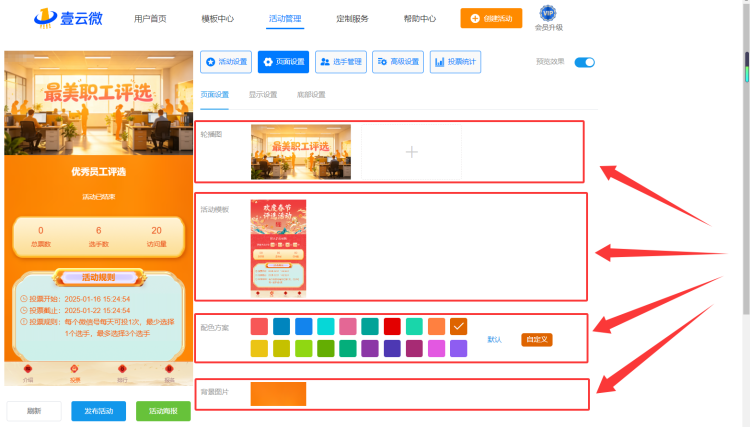Image resolution: width=750 pixels, height=427 pixels.
Task: Tap the 排行 icon in the preview footer
Action: click(122, 373)
